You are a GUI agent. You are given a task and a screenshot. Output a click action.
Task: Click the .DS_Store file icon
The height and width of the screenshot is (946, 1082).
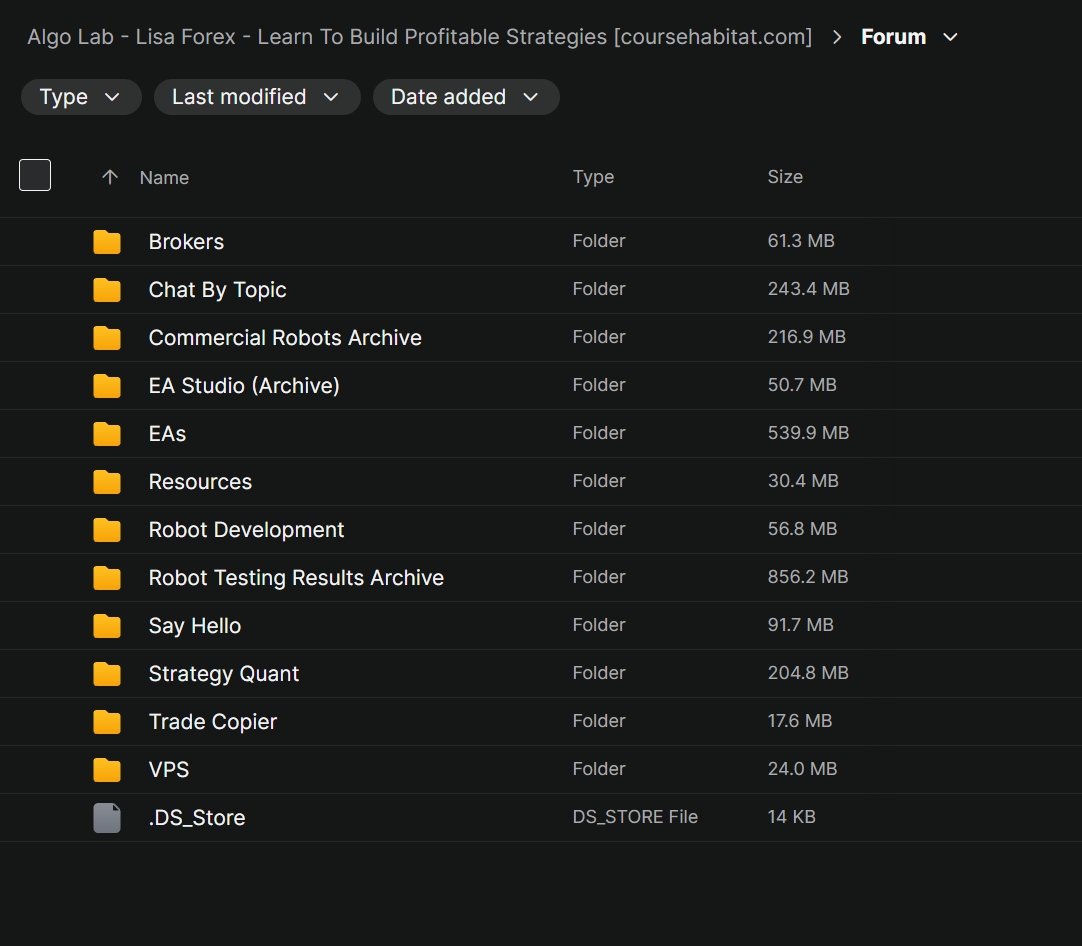point(107,818)
